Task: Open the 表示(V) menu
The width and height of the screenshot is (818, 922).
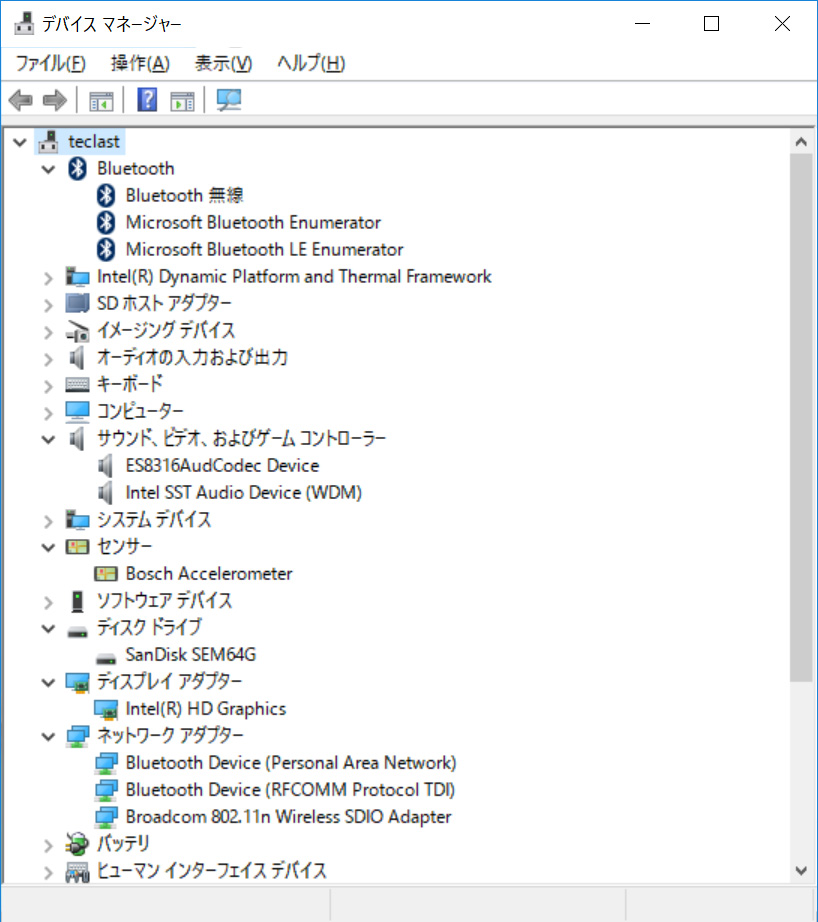Action: click(x=222, y=63)
